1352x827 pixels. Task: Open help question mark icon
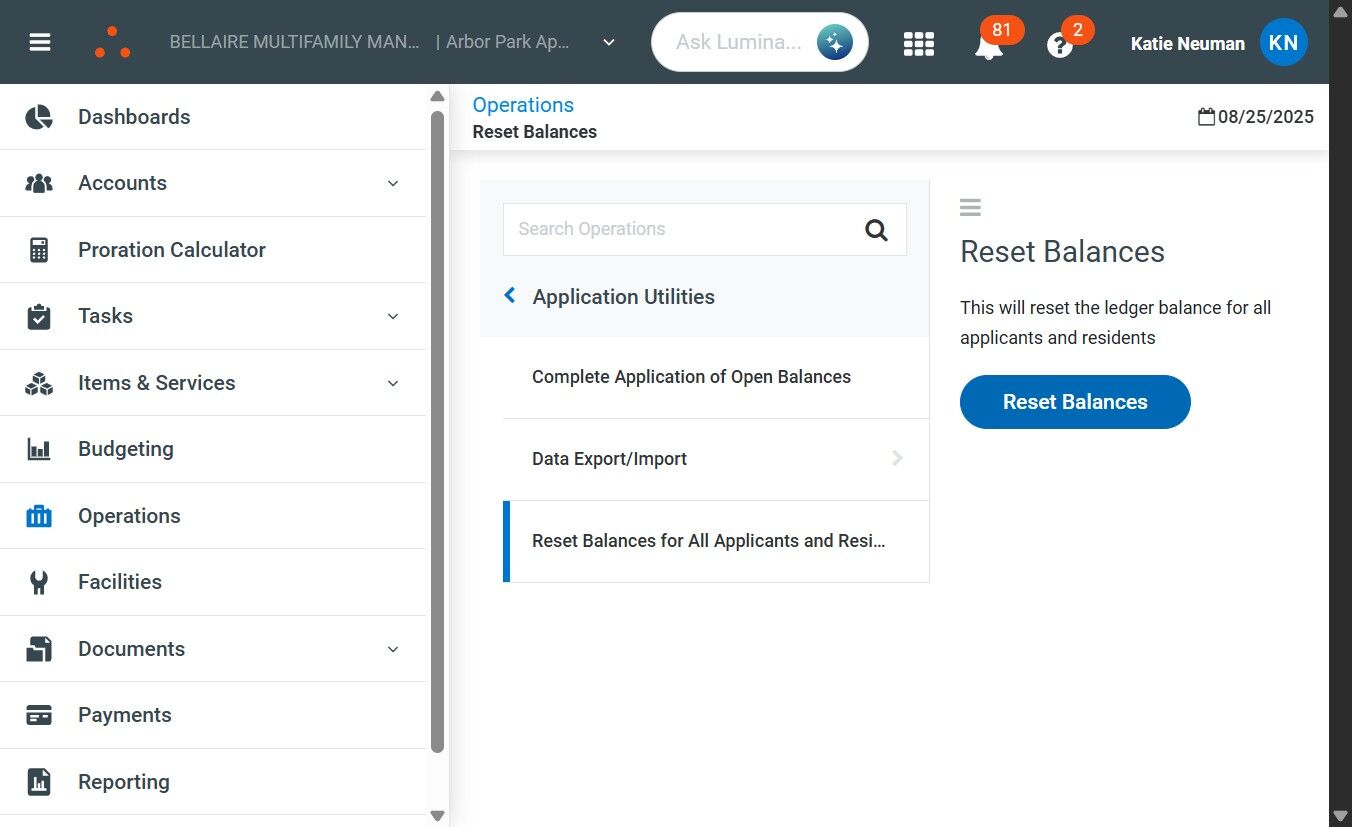pos(1060,45)
